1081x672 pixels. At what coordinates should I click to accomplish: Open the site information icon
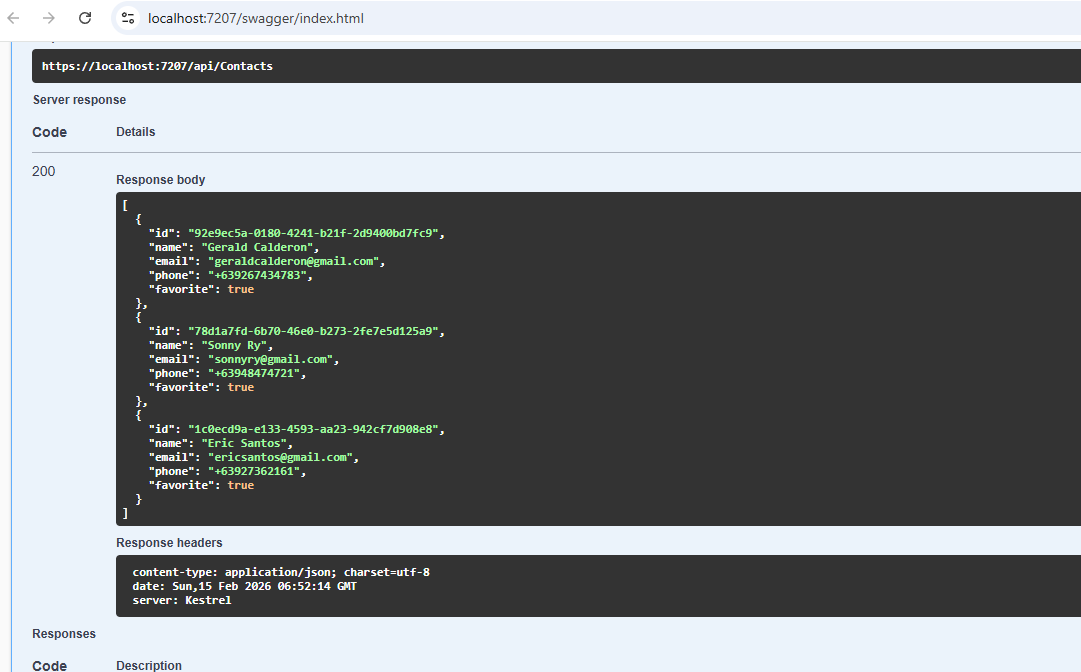(x=128, y=18)
